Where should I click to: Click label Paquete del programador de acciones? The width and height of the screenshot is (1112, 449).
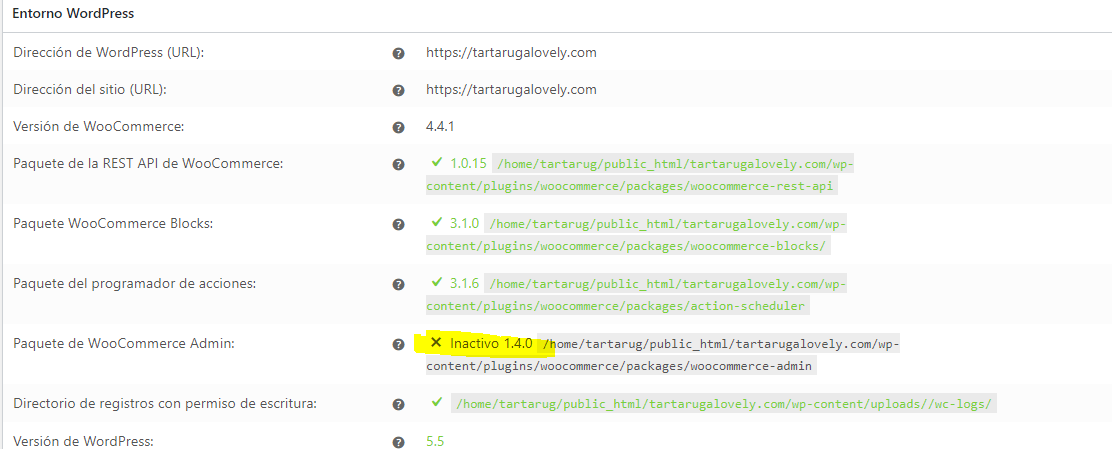(x=135, y=284)
